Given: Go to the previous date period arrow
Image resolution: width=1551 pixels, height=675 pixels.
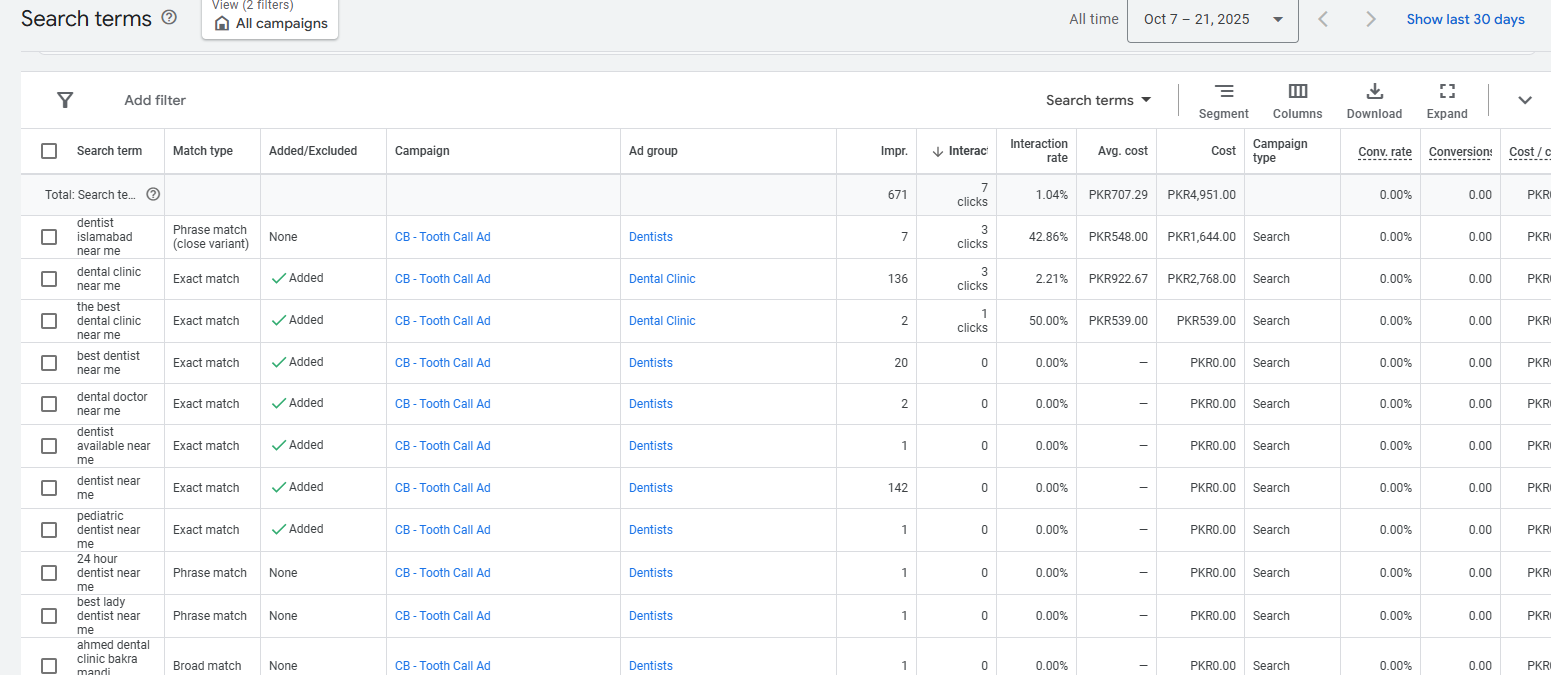Looking at the screenshot, I should click(1323, 19).
